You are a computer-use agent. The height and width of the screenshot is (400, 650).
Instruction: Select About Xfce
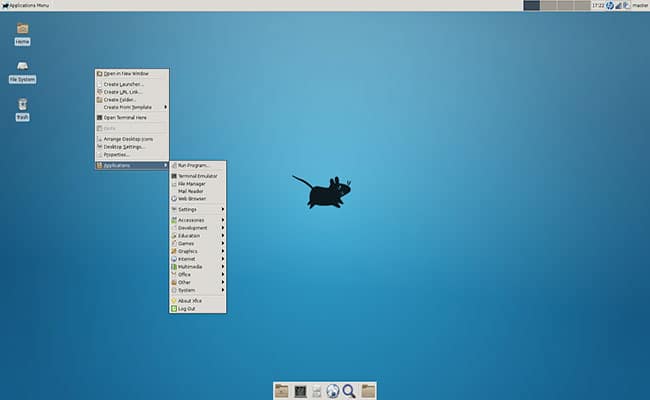[198, 301]
